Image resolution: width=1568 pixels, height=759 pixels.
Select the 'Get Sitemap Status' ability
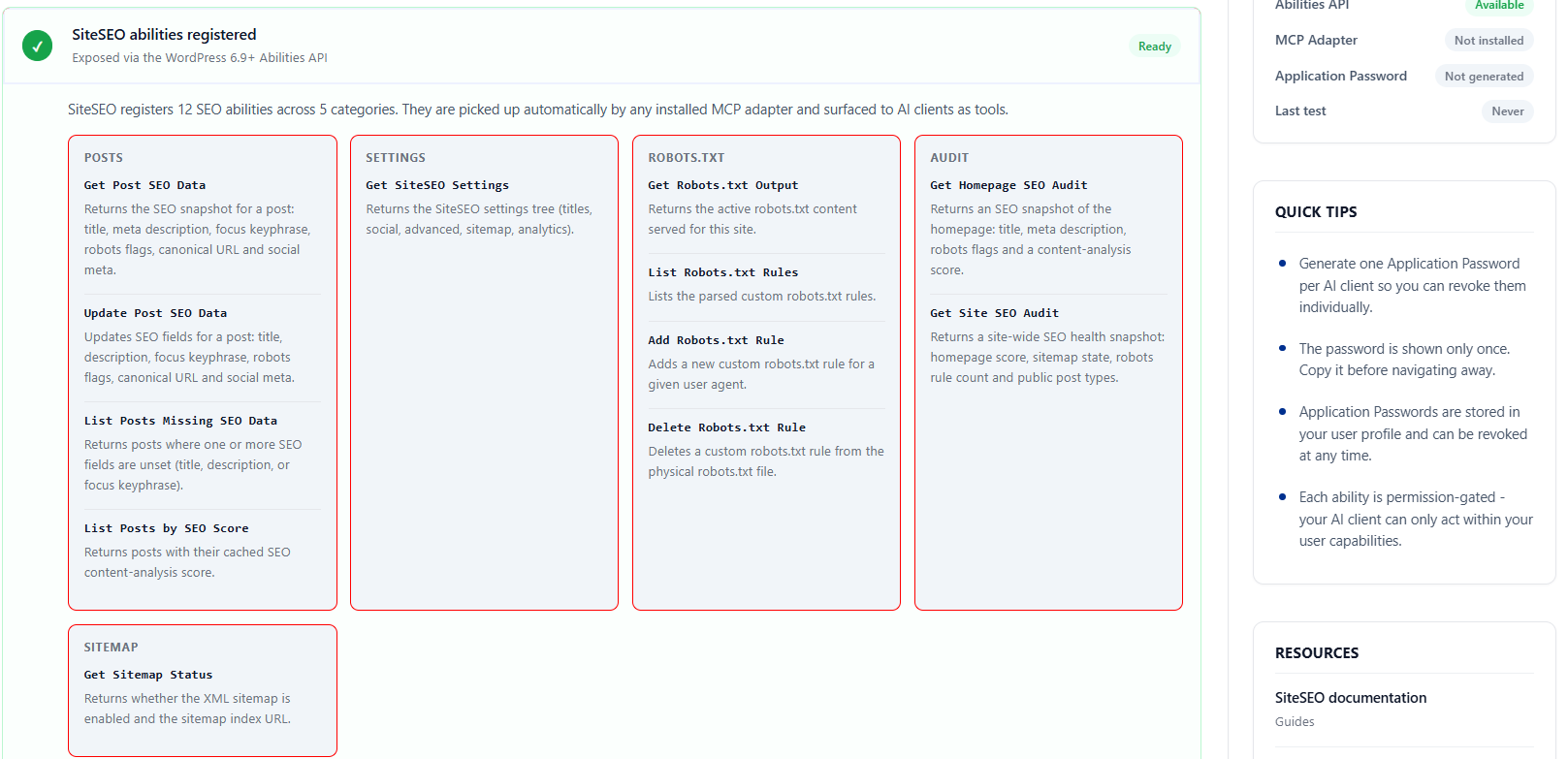coord(148,675)
